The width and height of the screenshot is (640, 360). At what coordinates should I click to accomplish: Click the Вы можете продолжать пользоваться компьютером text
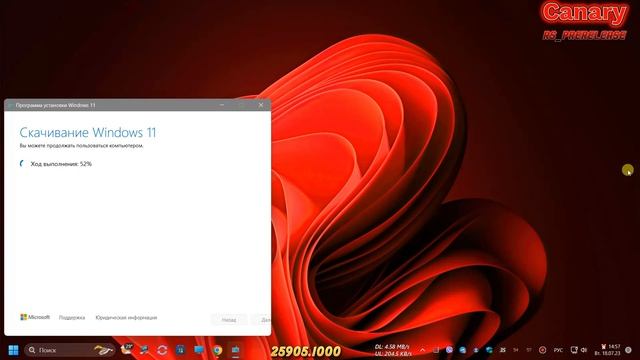pos(82,145)
